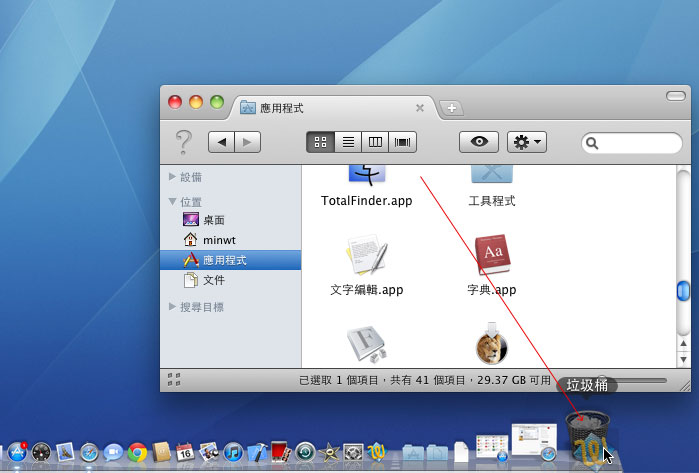The width and height of the screenshot is (699, 473).
Task: Open the Trash (垃圾桶) in Dock
Action: pos(588,436)
